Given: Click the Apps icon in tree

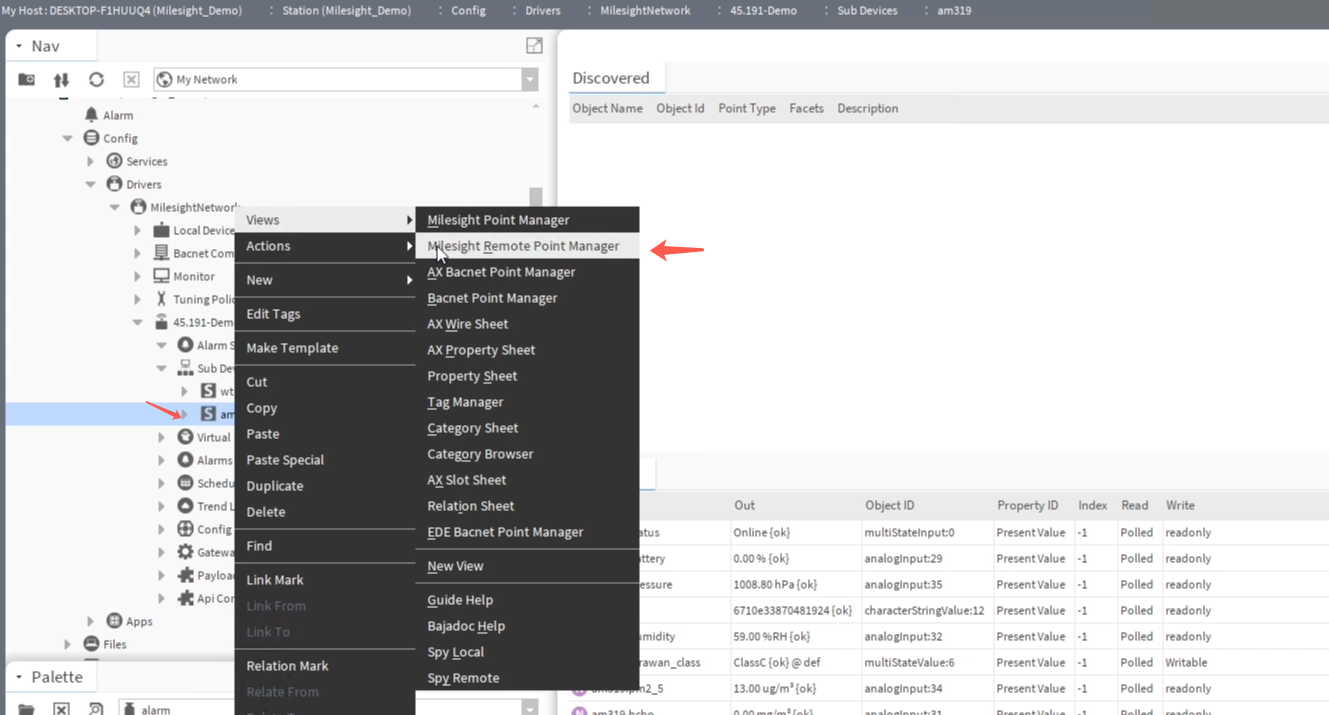Looking at the screenshot, I should (x=114, y=621).
